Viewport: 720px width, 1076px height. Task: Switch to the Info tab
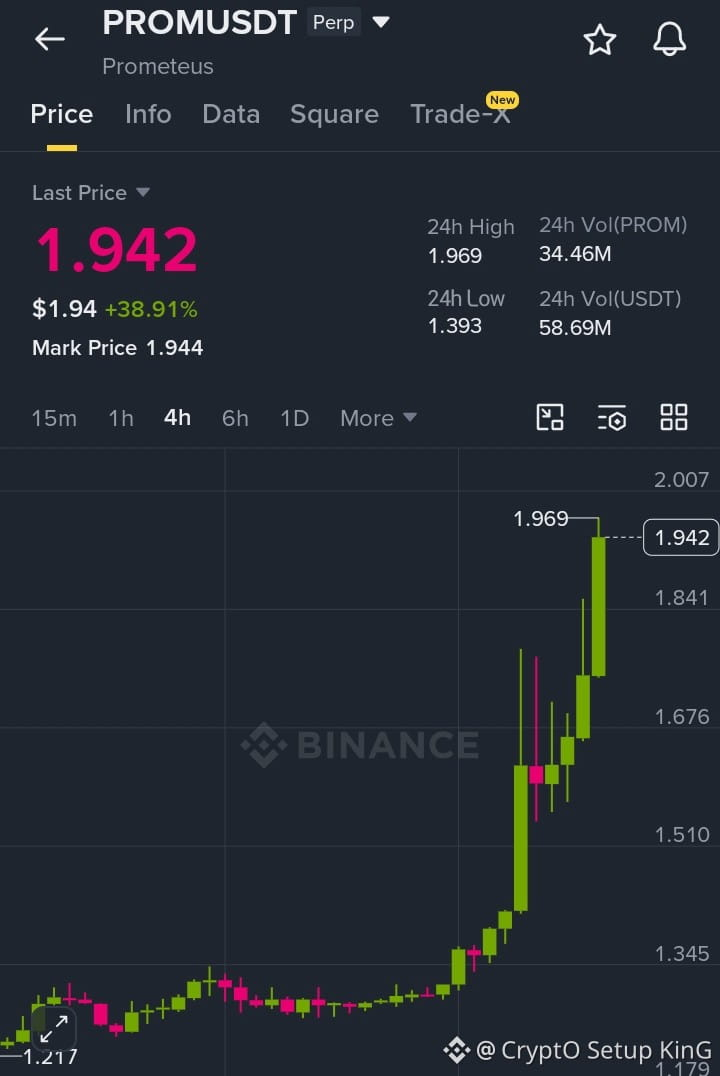pos(148,114)
